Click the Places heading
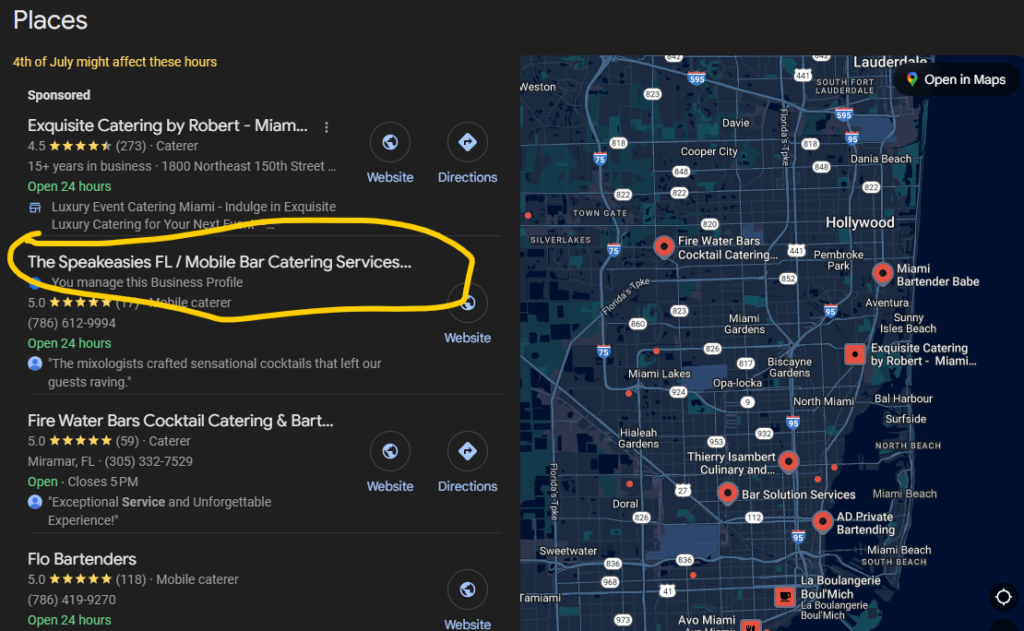Image resolution: width=1024 pixels, height=631 pixels. click(x=50, y=20)
